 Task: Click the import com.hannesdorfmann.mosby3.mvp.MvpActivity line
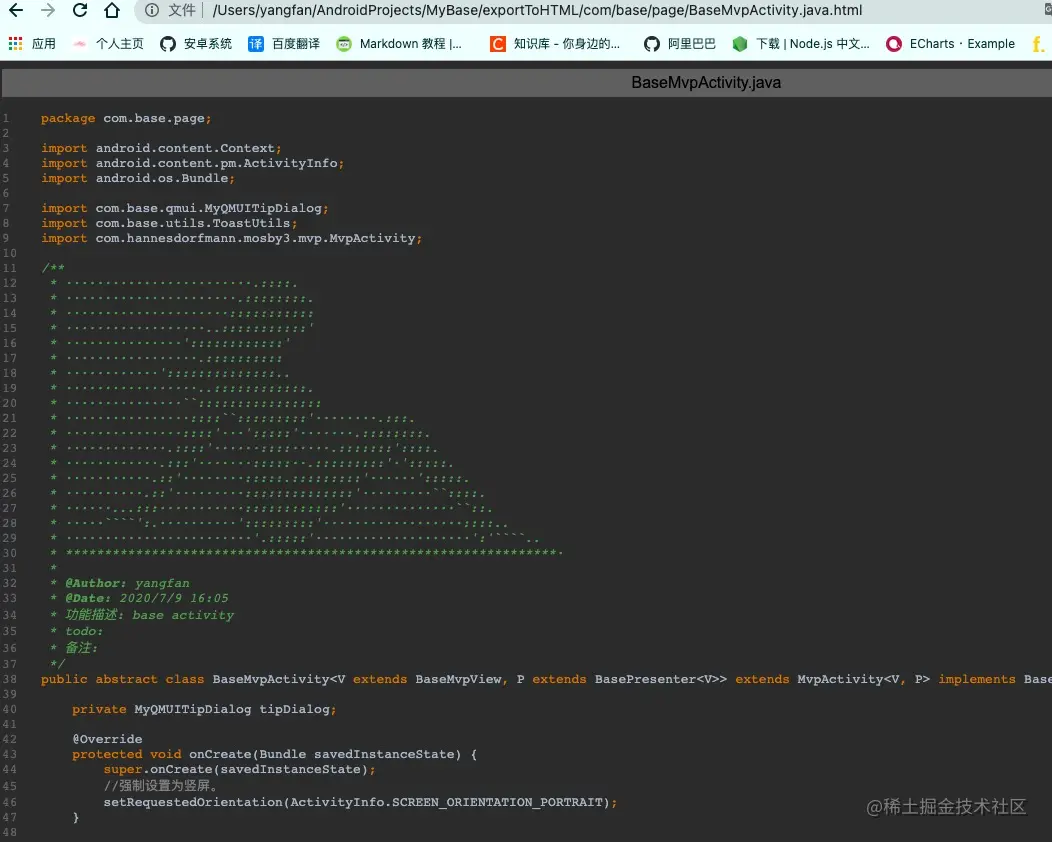[231, 238]
